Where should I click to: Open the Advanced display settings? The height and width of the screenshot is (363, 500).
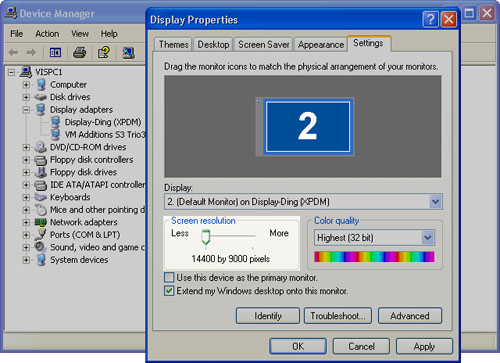(x=410, y=316)
